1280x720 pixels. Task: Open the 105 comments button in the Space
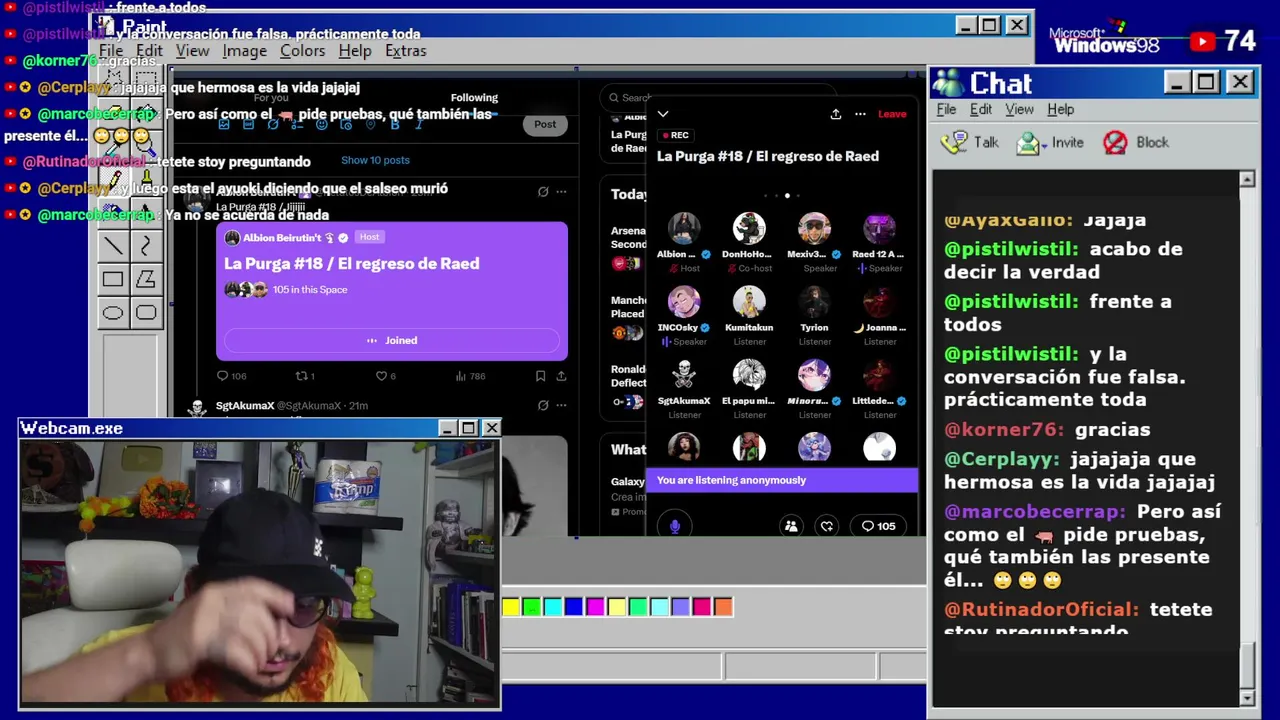[879, 526]
